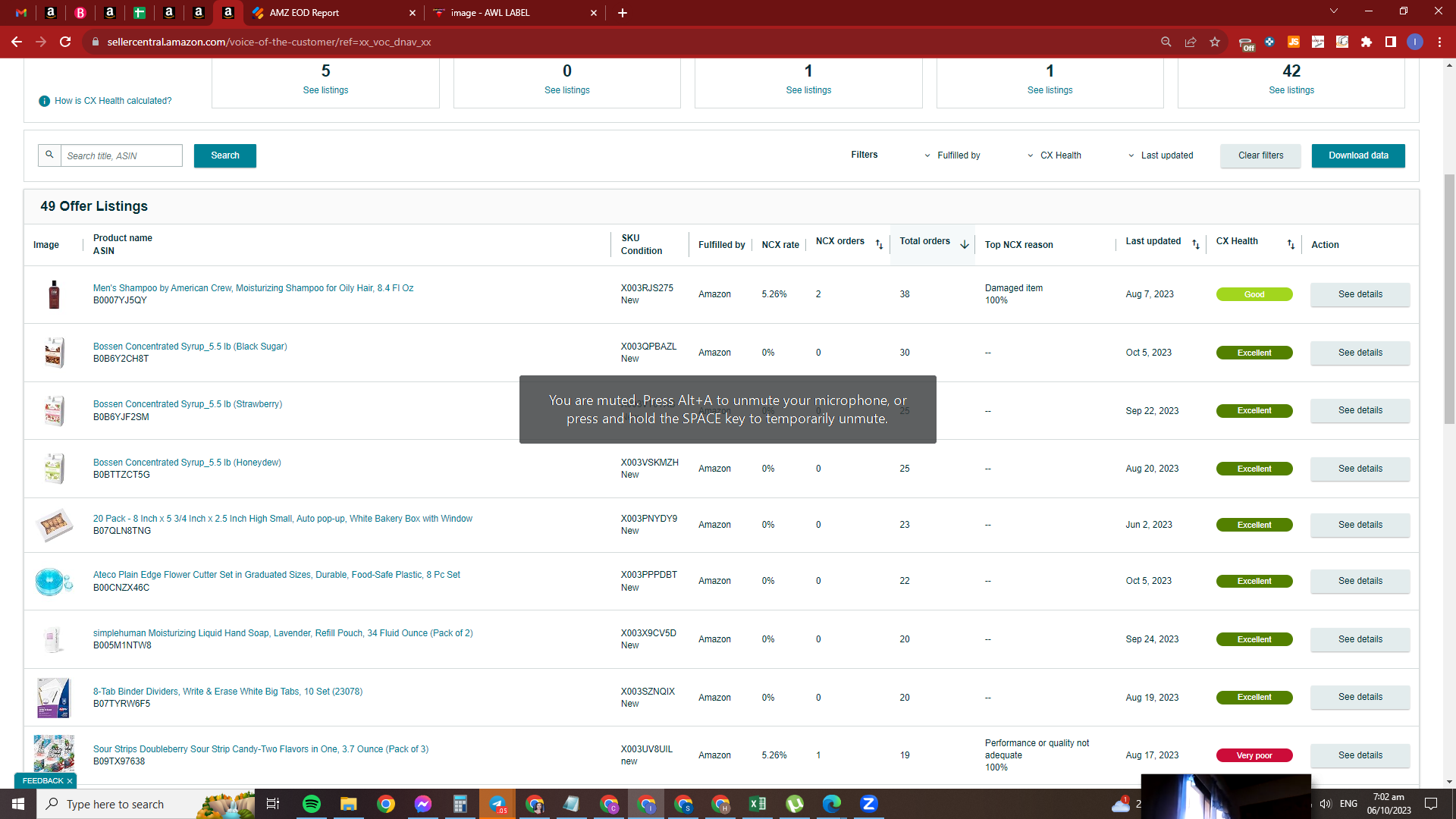Click the ENG language indicator

[1348, 804]
